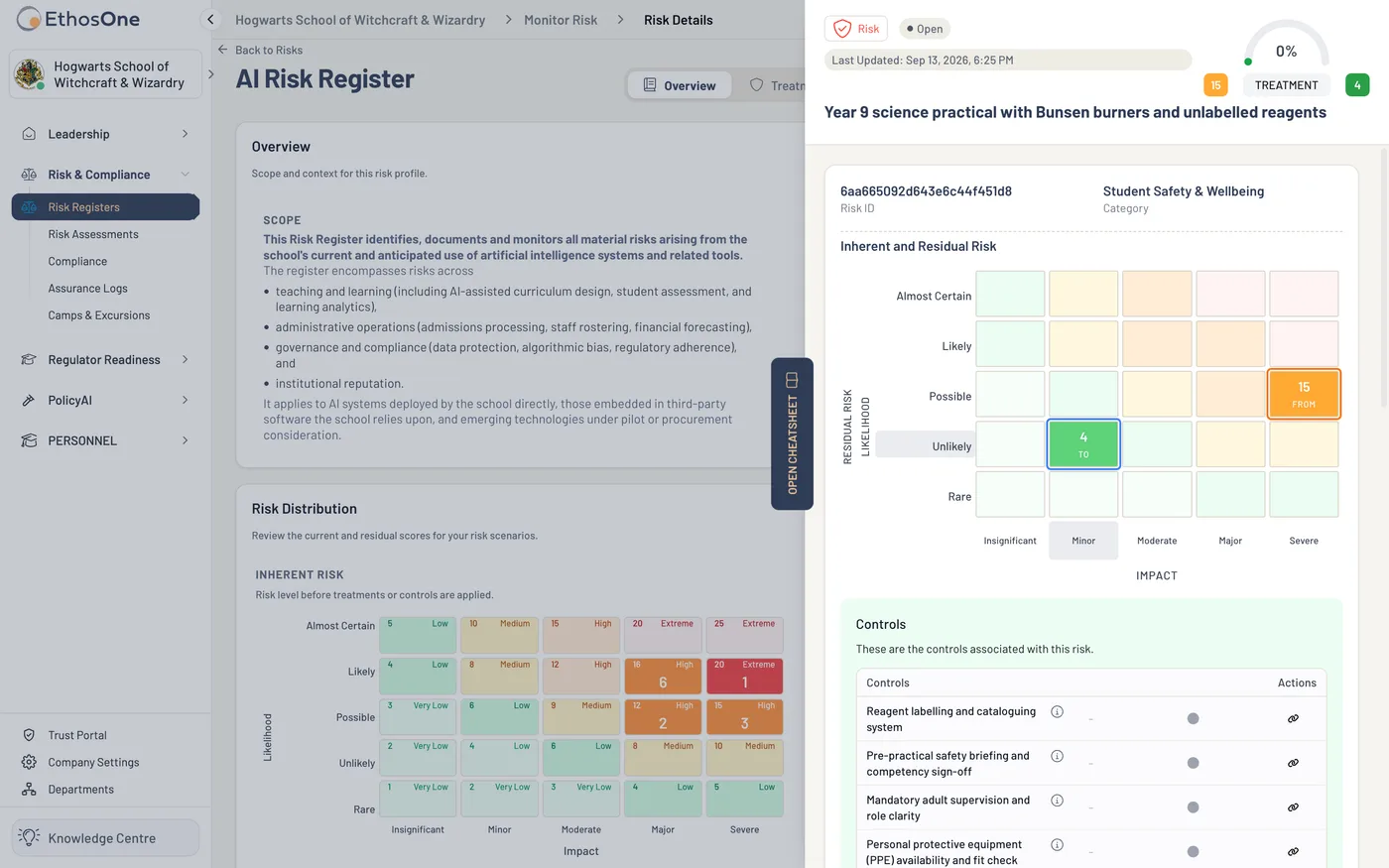1389x868 pixels.
Task: Navigate to Monitor Risk breadcrumb
Action: pos(561,20)
